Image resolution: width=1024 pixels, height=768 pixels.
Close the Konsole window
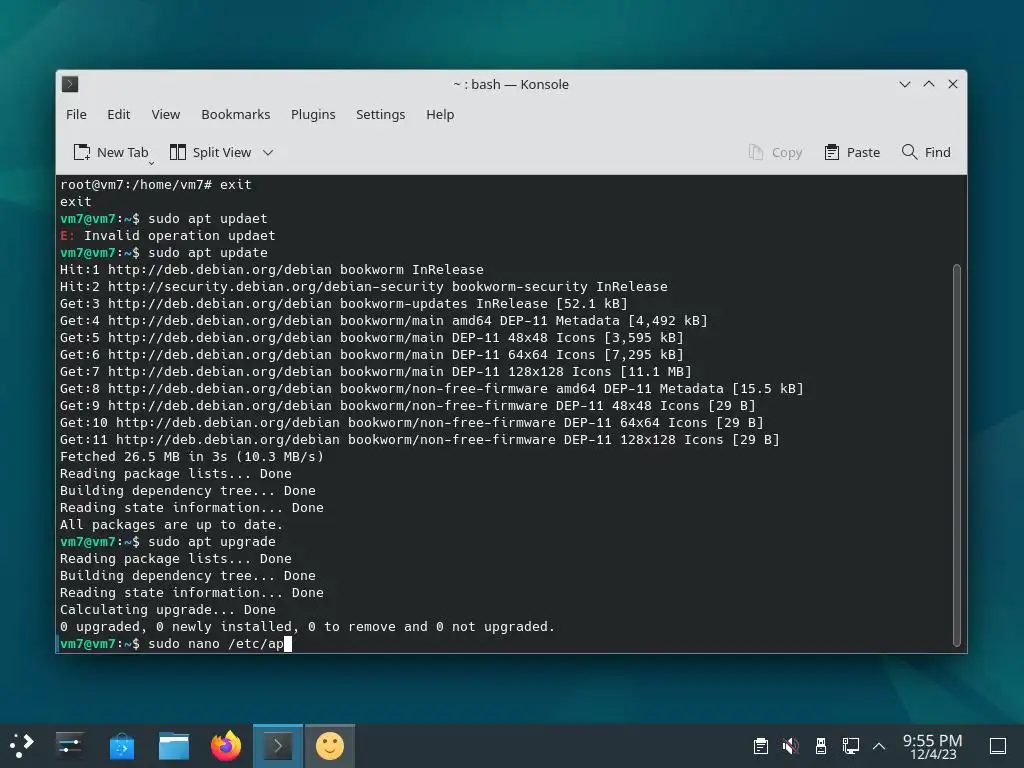click(953, 84)
